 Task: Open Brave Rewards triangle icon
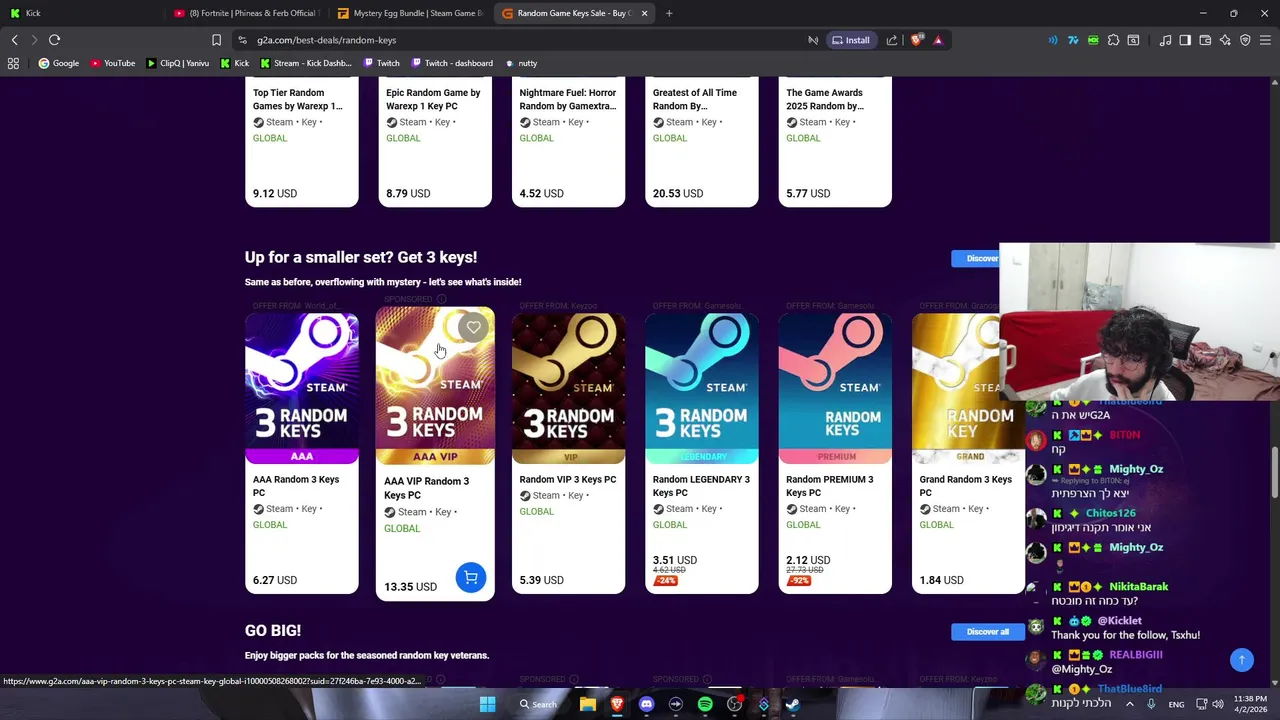tap(938, 40)
